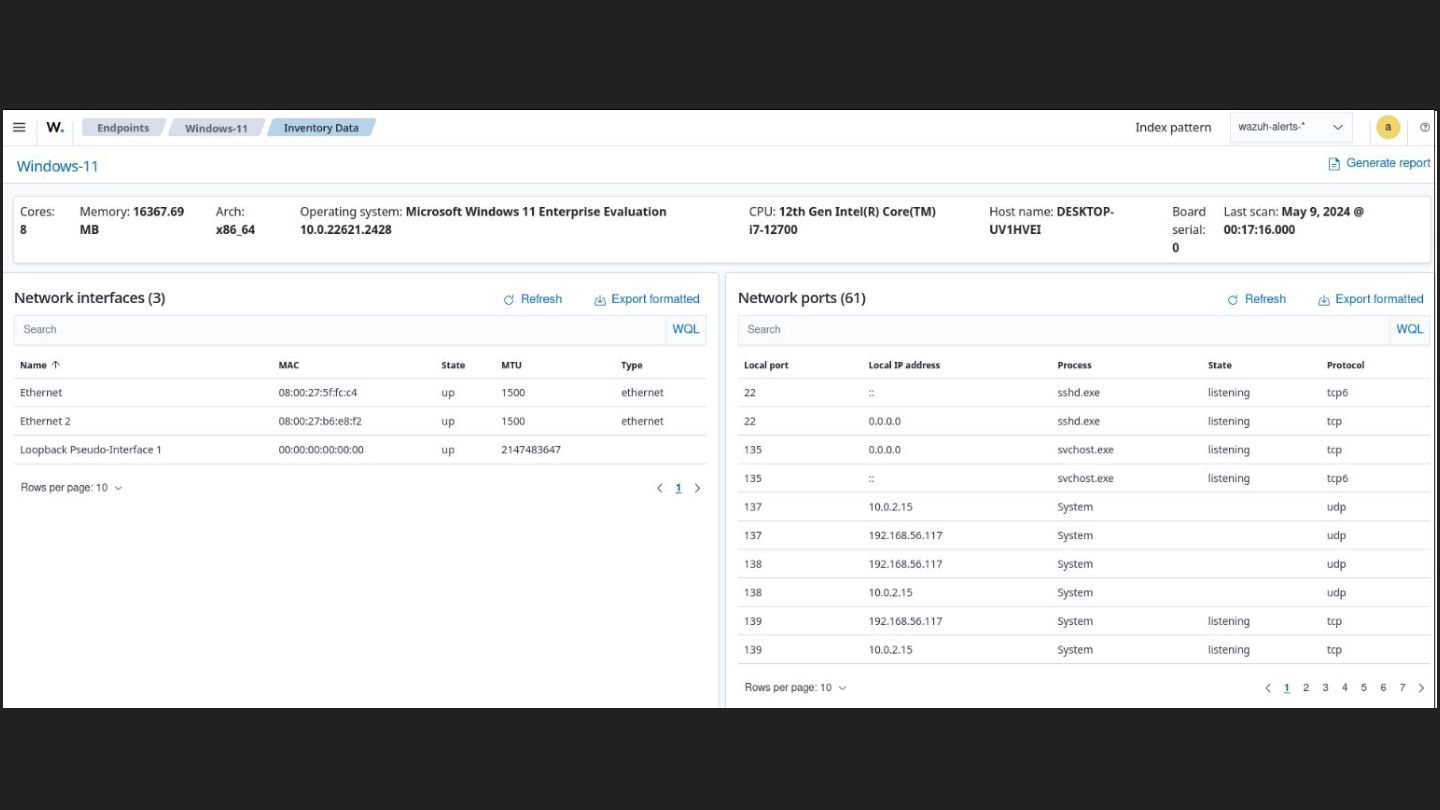Screen dimensions: 1440x810
Task: Go to page 3 of Network ports
Action: pyautogui.click(x=1325, y=688)
